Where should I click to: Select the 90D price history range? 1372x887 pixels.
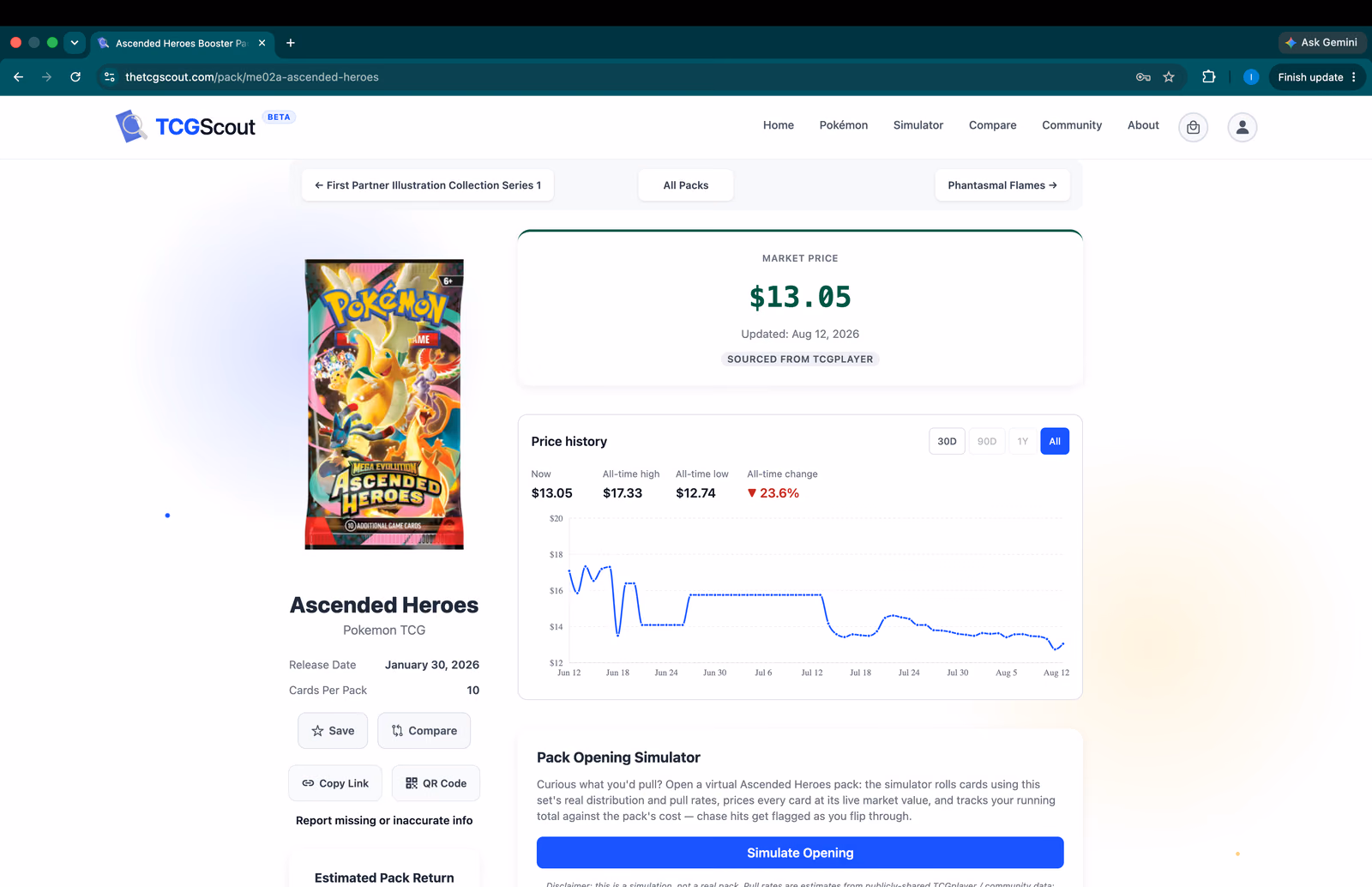987,441
